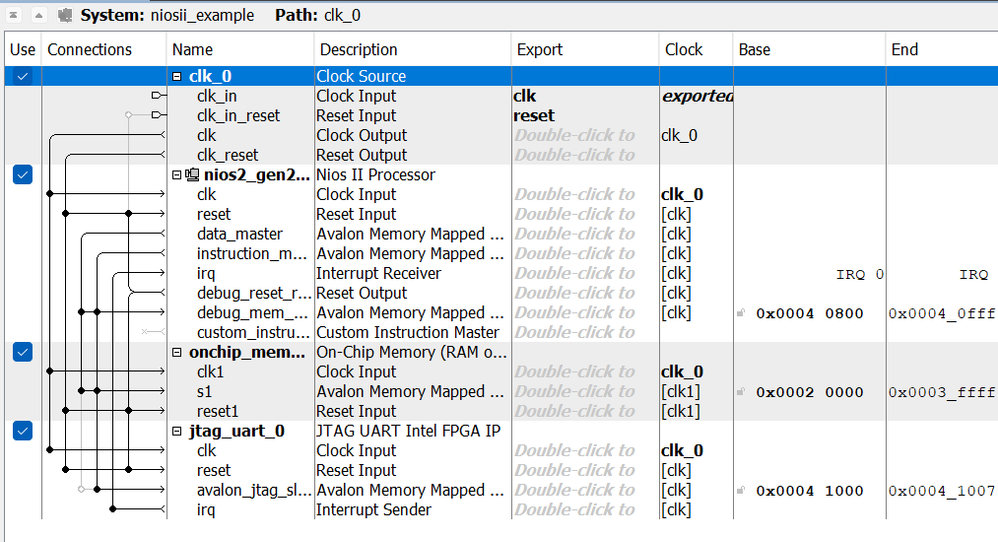The height and width of the screenshot is (542, 998).
Task: Select the onchip_mem... component name
Action: tap(247, 352)
